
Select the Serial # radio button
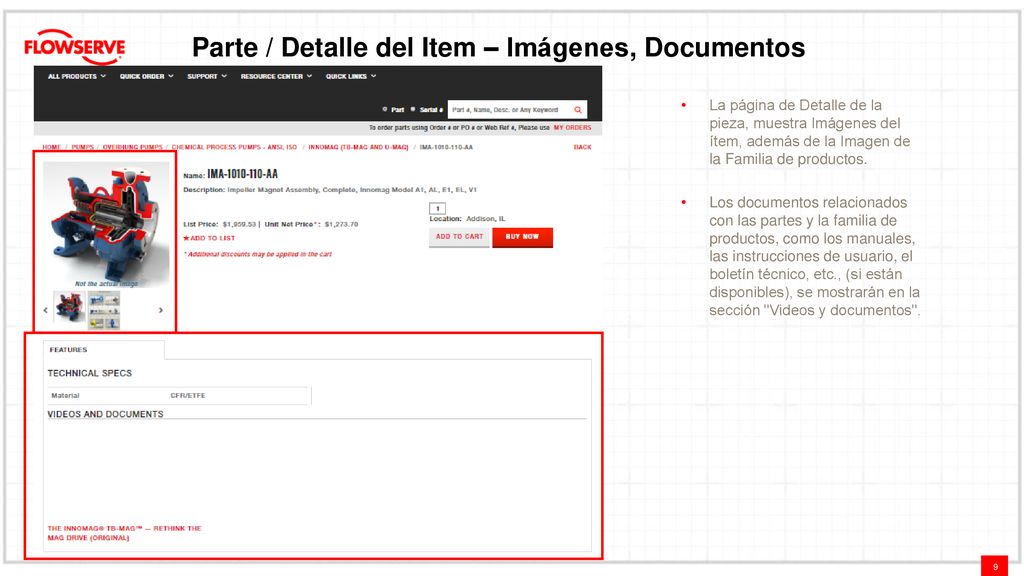pos(413,109)
